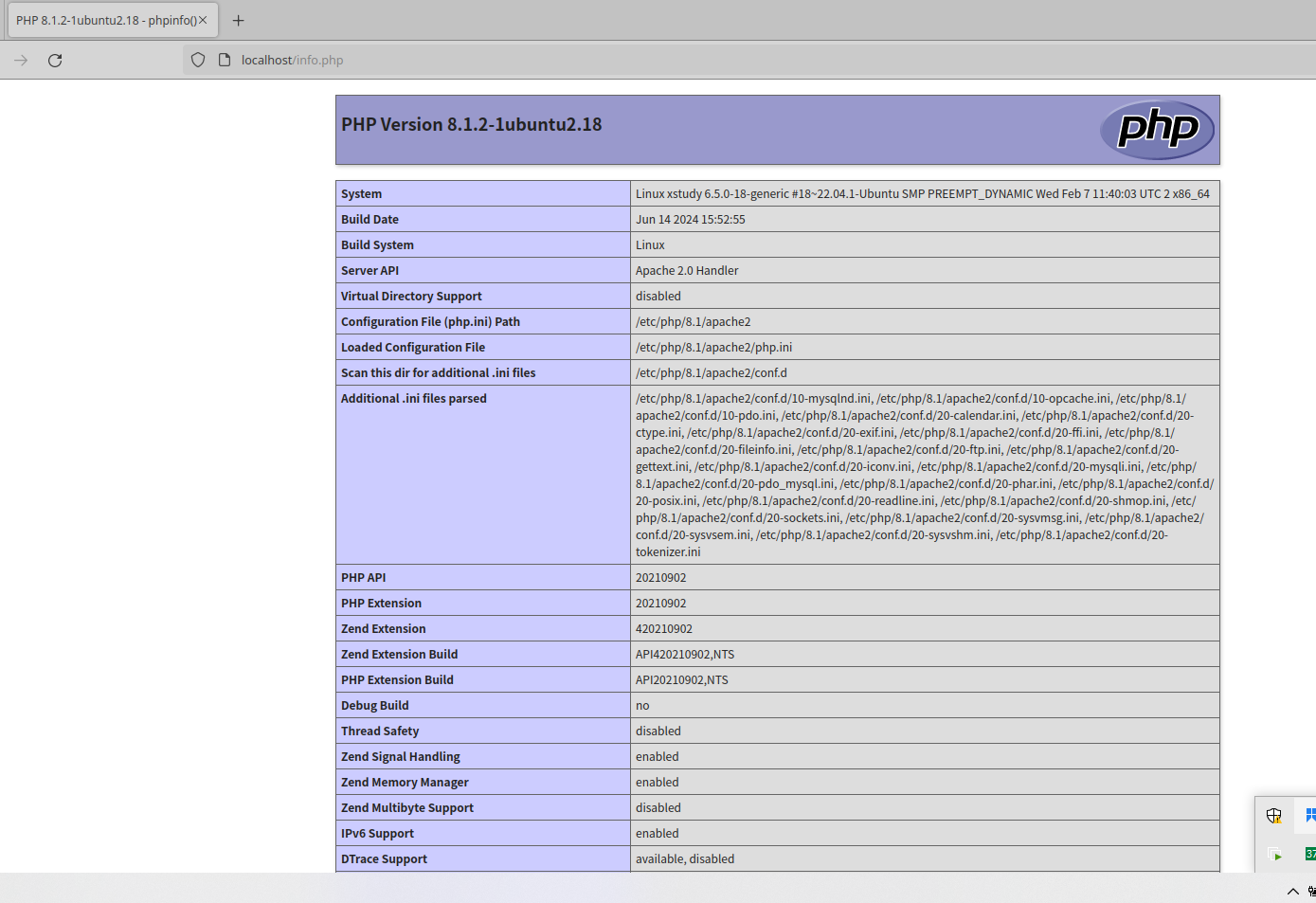Viewport: 1316px width, 903px height.
Task: Click the PHP Extension label
Action: click(x=381, y=603)
